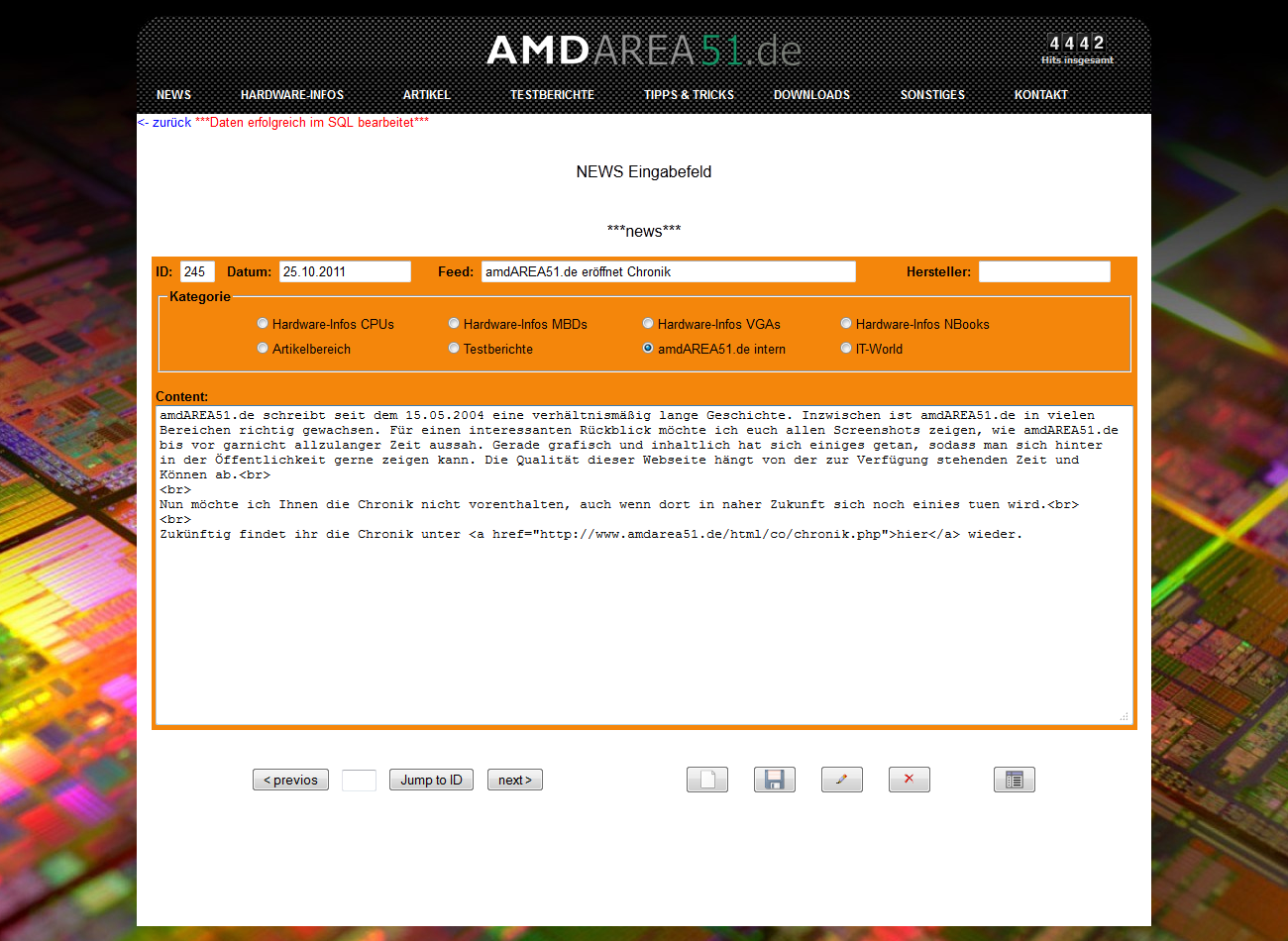Screen dimensions: 1288x941
Task: Click the pencil edit icon button
Action: pos(842,780)
